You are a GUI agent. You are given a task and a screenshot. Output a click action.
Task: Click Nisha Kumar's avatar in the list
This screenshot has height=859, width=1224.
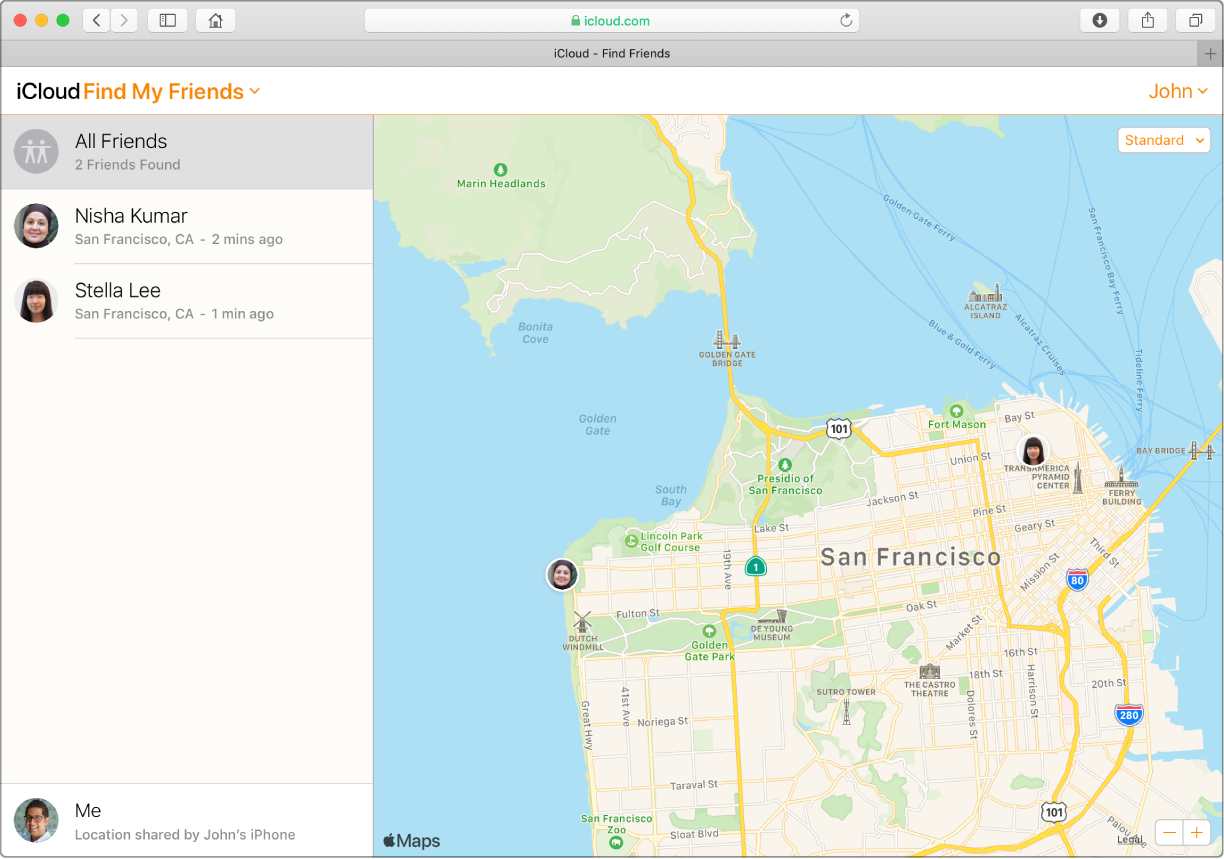(x=36, y=226)
